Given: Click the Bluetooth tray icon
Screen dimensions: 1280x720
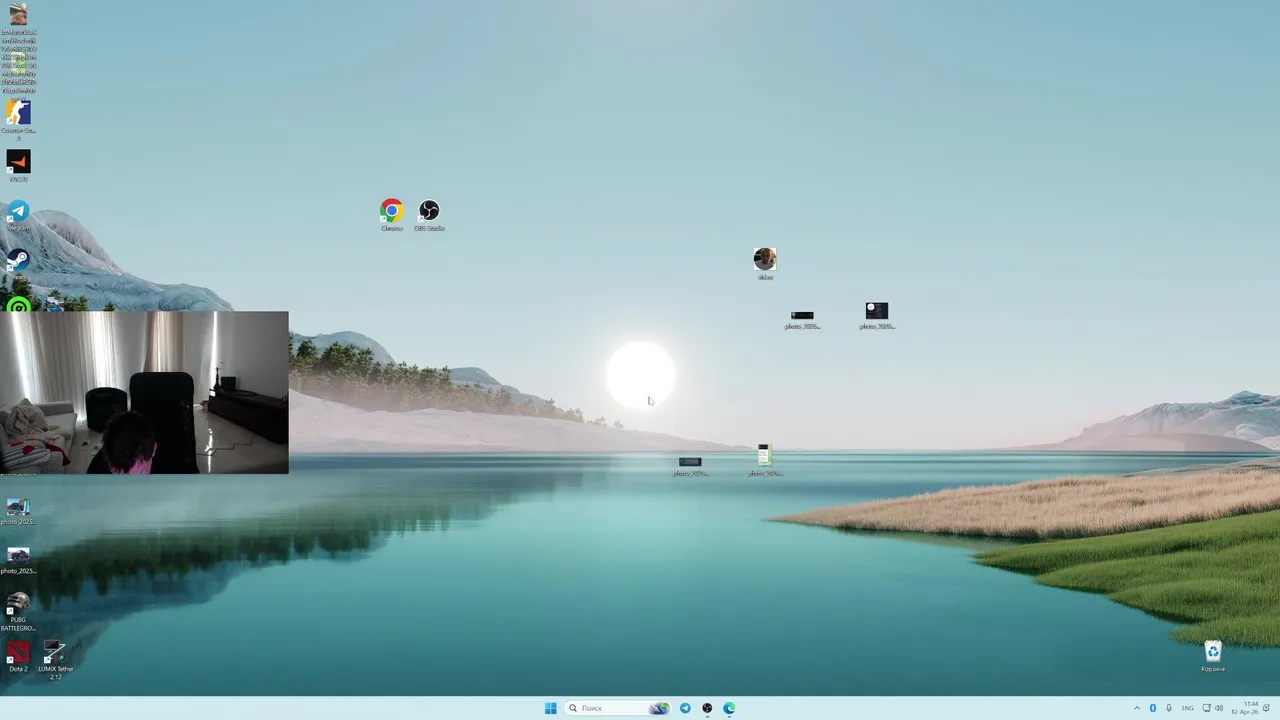Looking at the screenshot, I should (1153, 708).
